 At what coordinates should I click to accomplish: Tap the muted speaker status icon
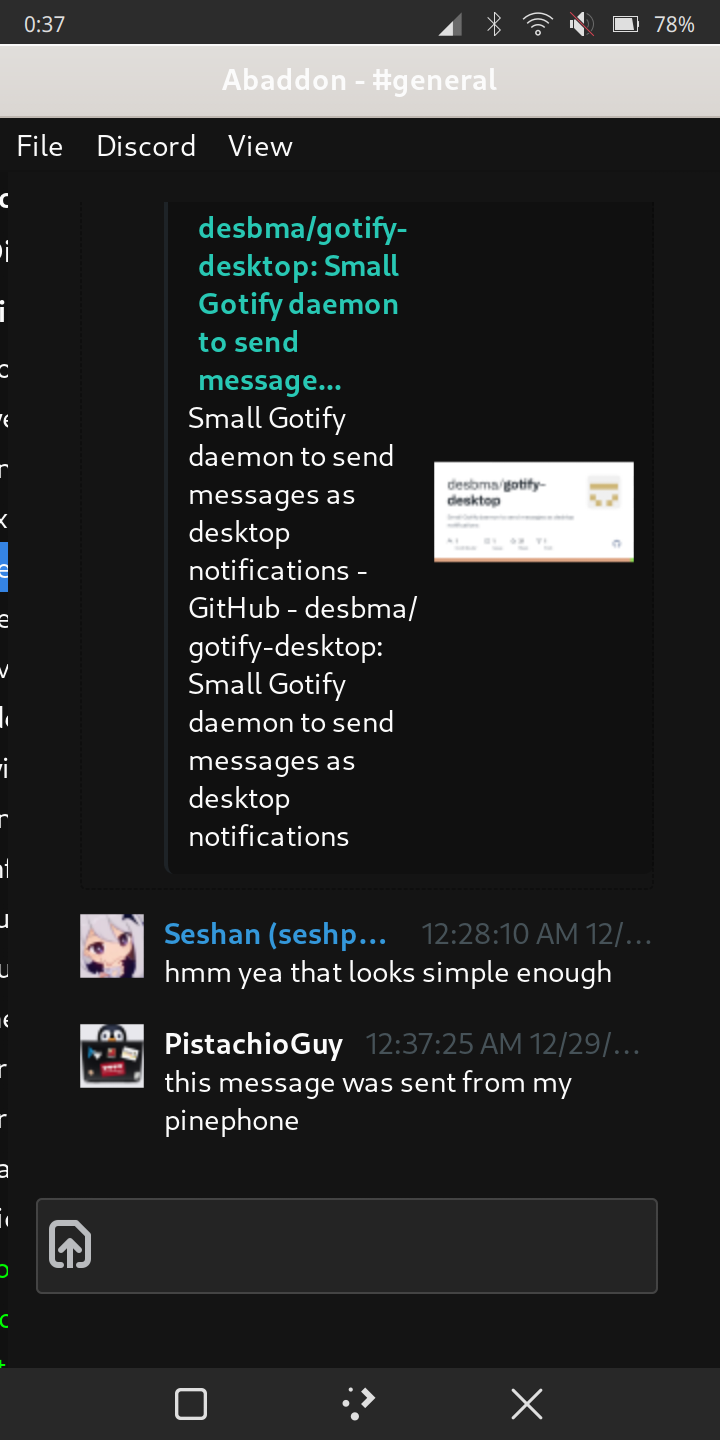point(581,24)
